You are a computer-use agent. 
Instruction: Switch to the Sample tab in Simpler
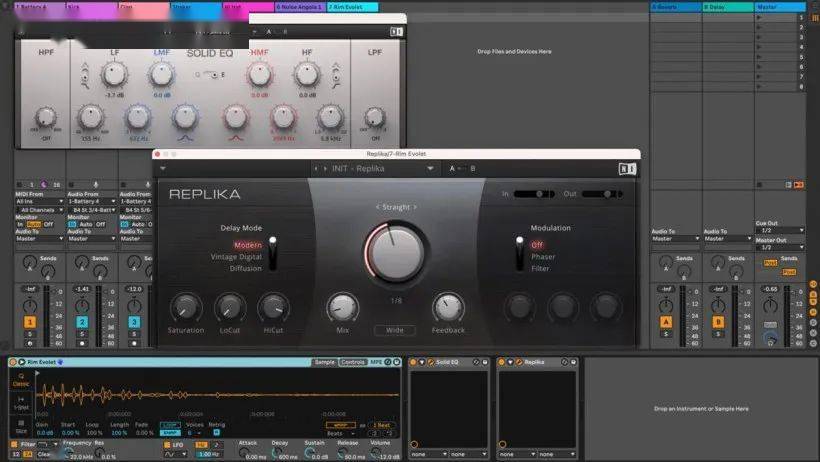click(324, 362)
